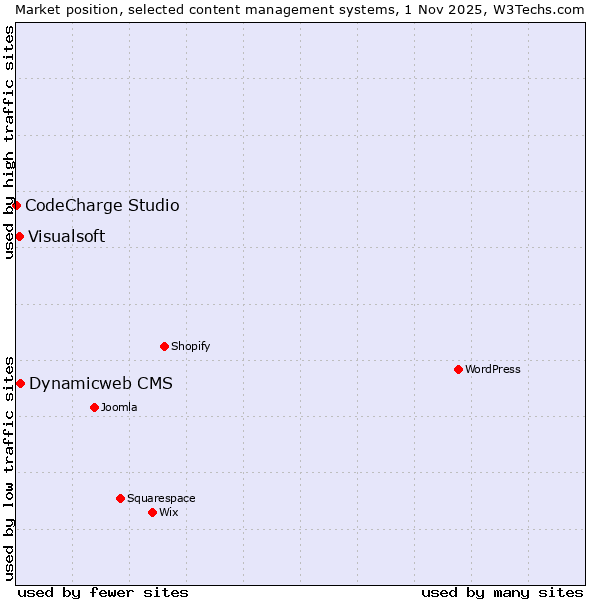Select the Dynamicweb CMS data point marker
The width and height of the screenshot is (600, 600).
20,383
